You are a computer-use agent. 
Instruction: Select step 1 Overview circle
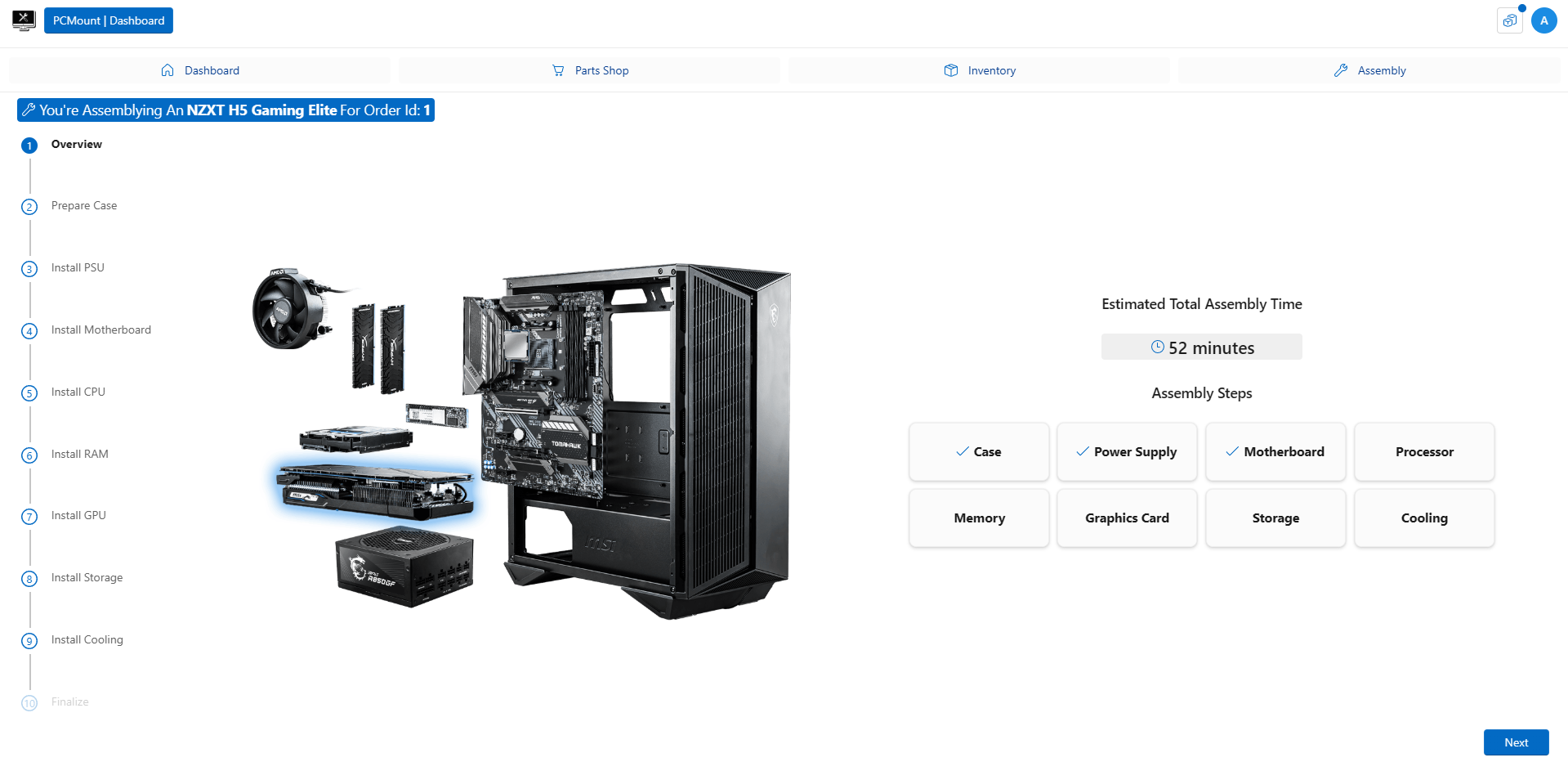coord(29,146)
